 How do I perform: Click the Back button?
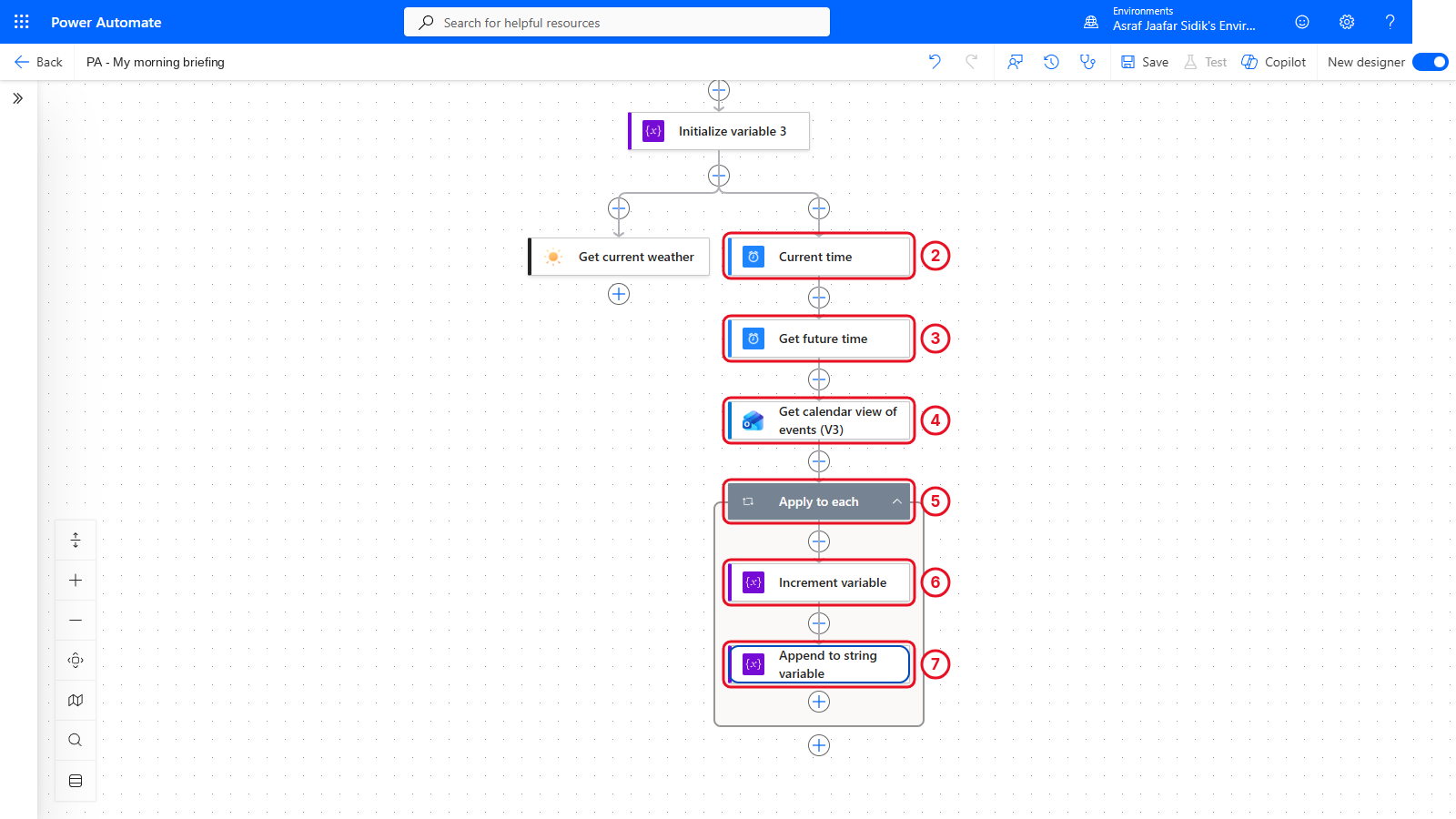click(x=38, y=62)
